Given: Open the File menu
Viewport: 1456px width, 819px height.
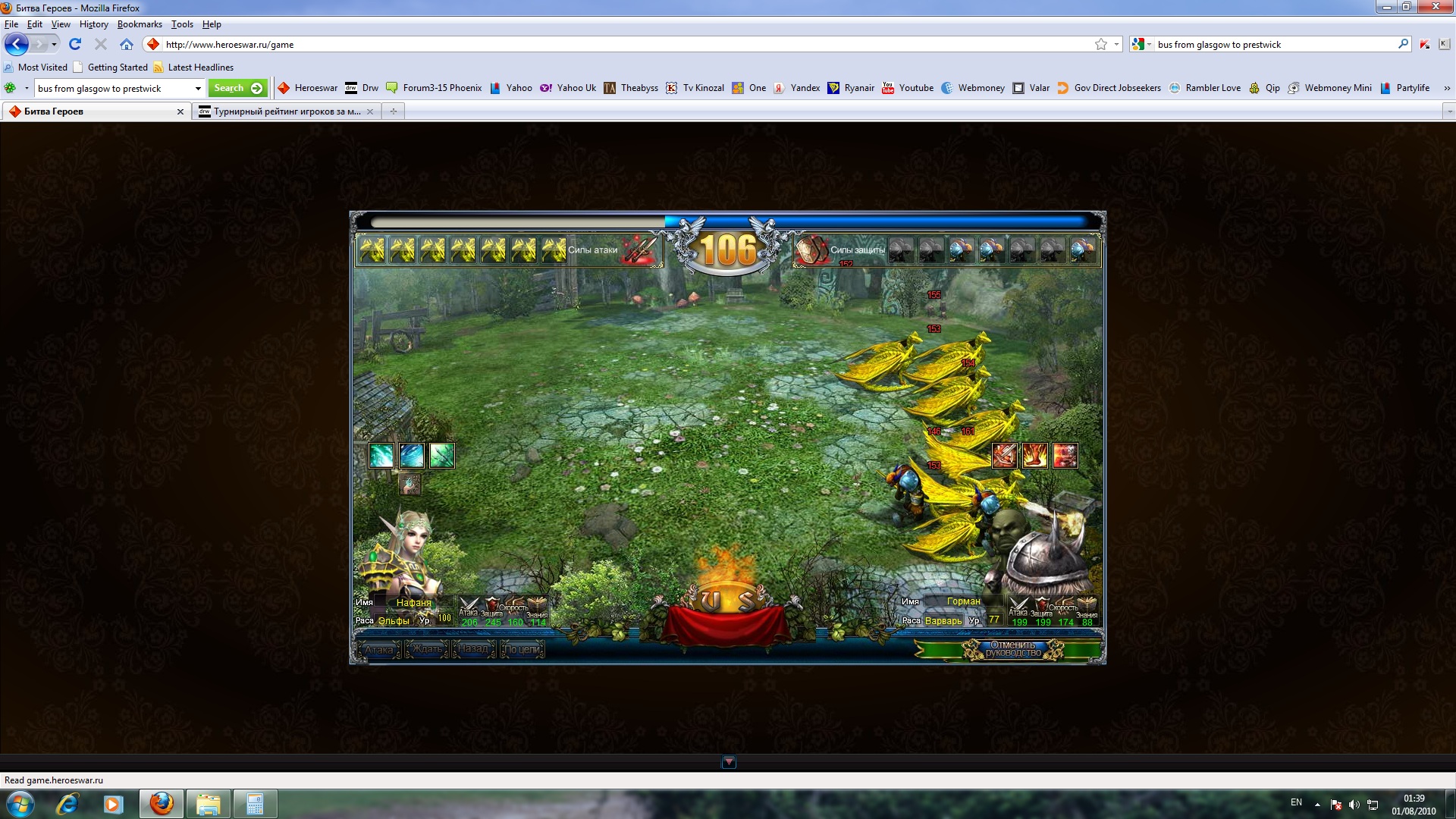Looking at the screenshot, I should click(x=11, y=24).
